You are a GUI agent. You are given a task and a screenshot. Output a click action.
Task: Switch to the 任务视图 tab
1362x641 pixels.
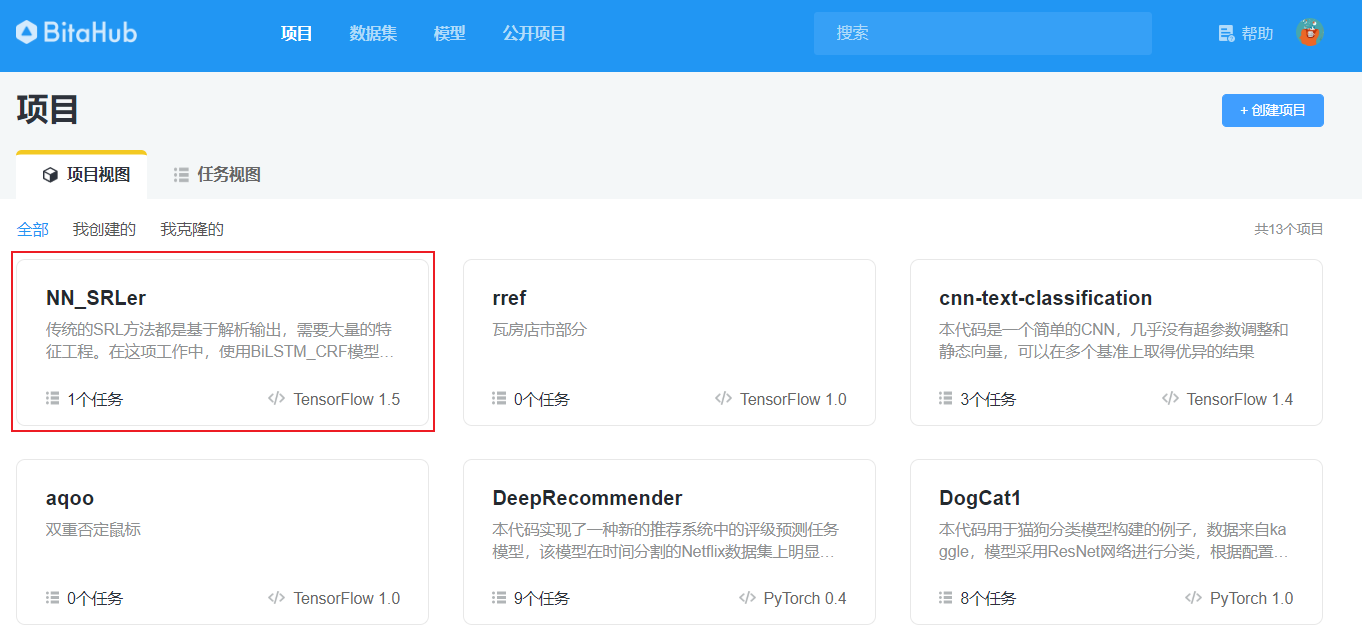(217, 175)
